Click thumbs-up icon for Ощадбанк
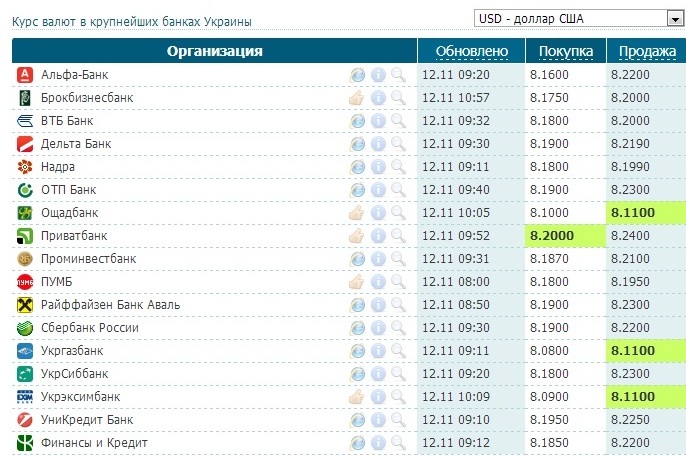The image size is (686, 456). coord(357,213)
